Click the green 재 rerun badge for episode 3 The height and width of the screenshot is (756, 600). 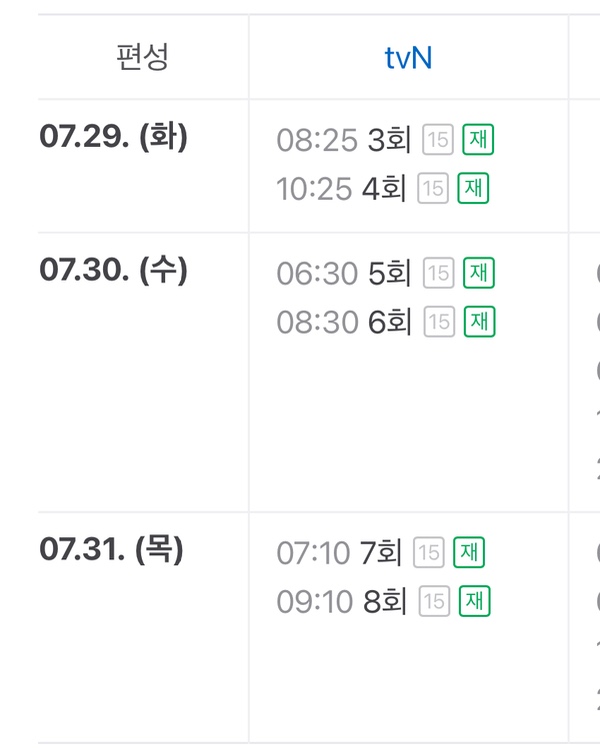(x=478, y=139)
